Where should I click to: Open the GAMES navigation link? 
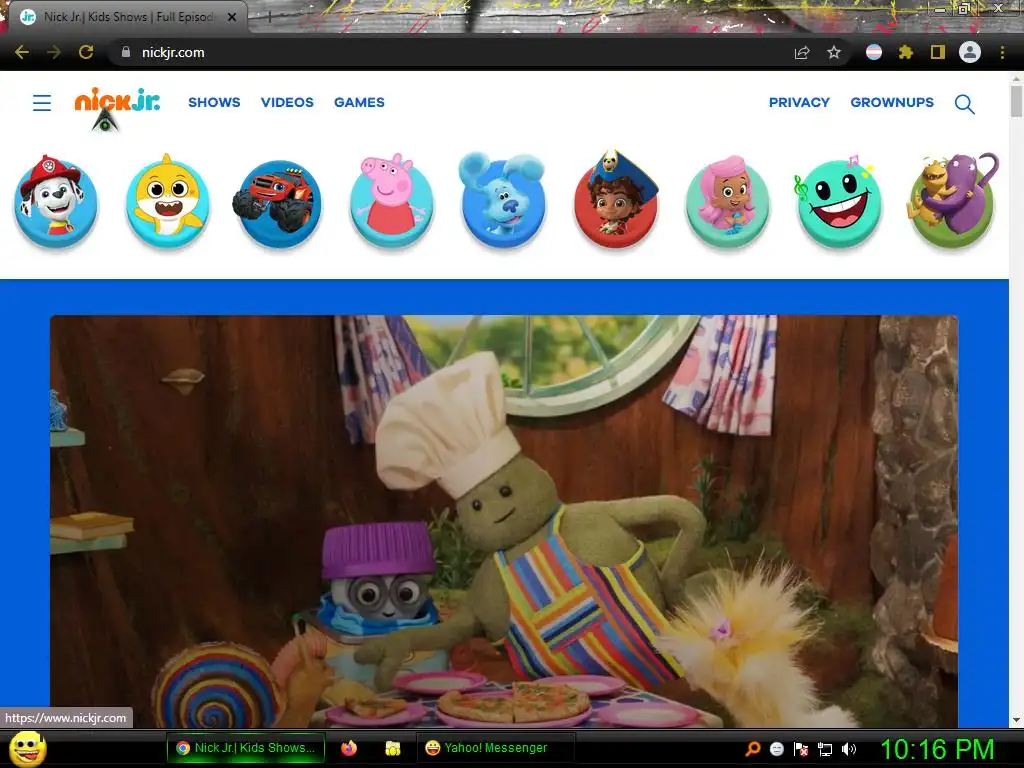coord(359,103)
